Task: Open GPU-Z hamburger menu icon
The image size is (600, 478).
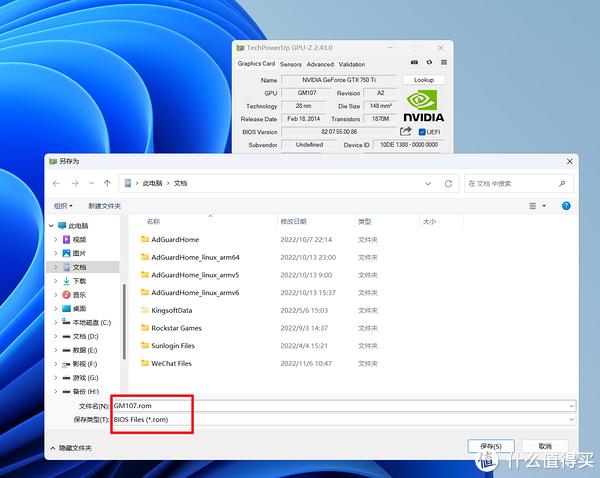Action: click(444, 62)
